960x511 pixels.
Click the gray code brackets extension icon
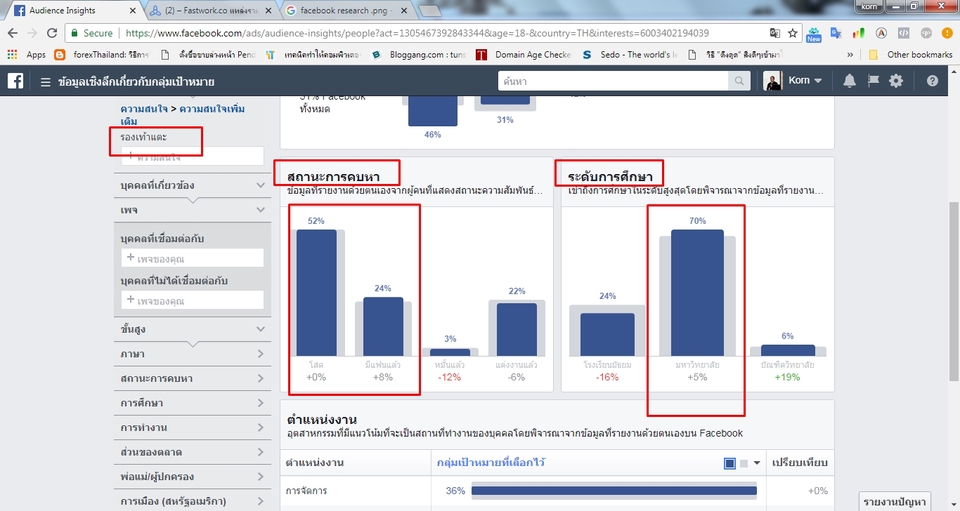(x=904, y=33)
